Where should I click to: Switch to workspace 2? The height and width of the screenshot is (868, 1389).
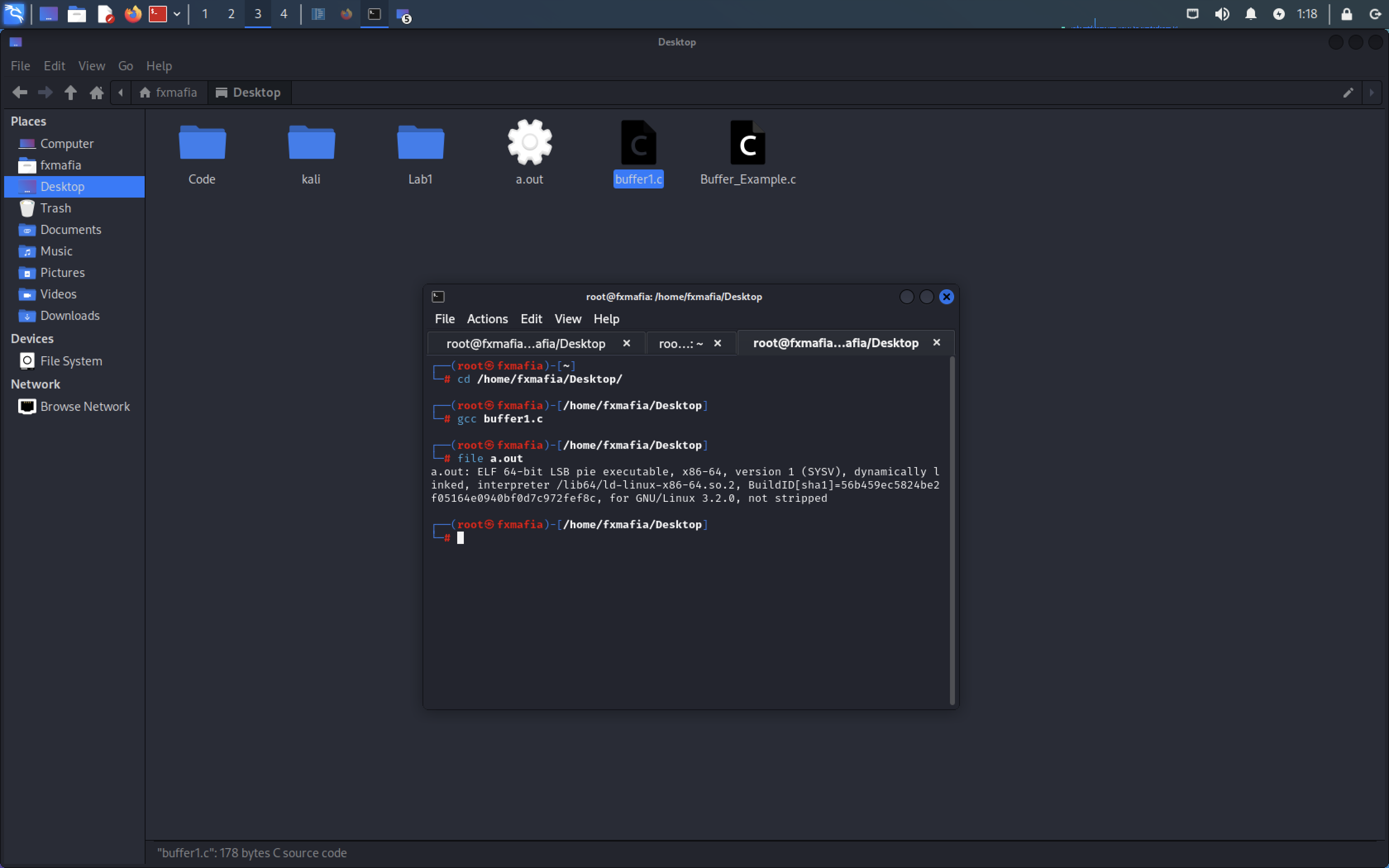coord(231,14)
